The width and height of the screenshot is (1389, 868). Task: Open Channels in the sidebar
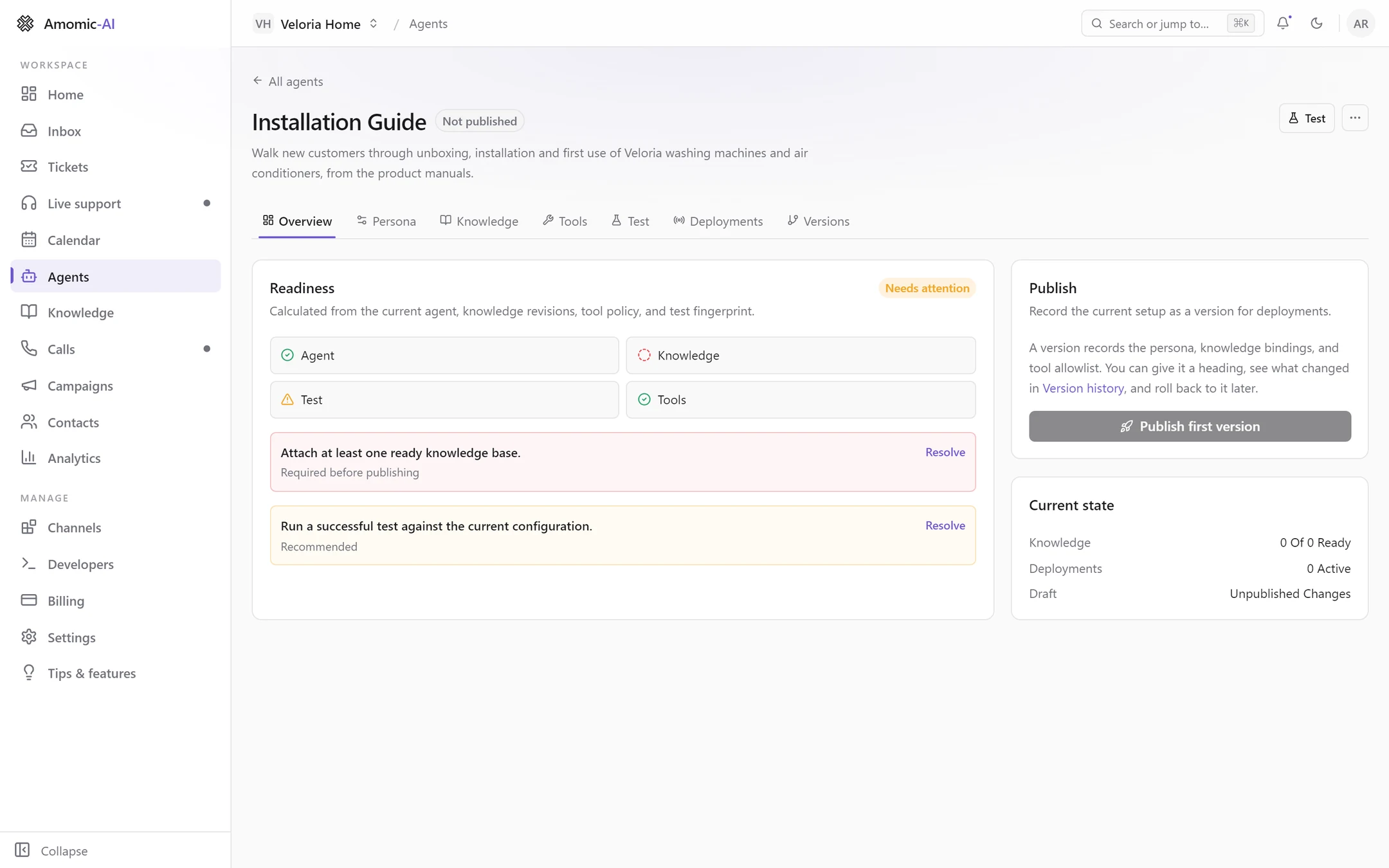[x=116, y=528]
